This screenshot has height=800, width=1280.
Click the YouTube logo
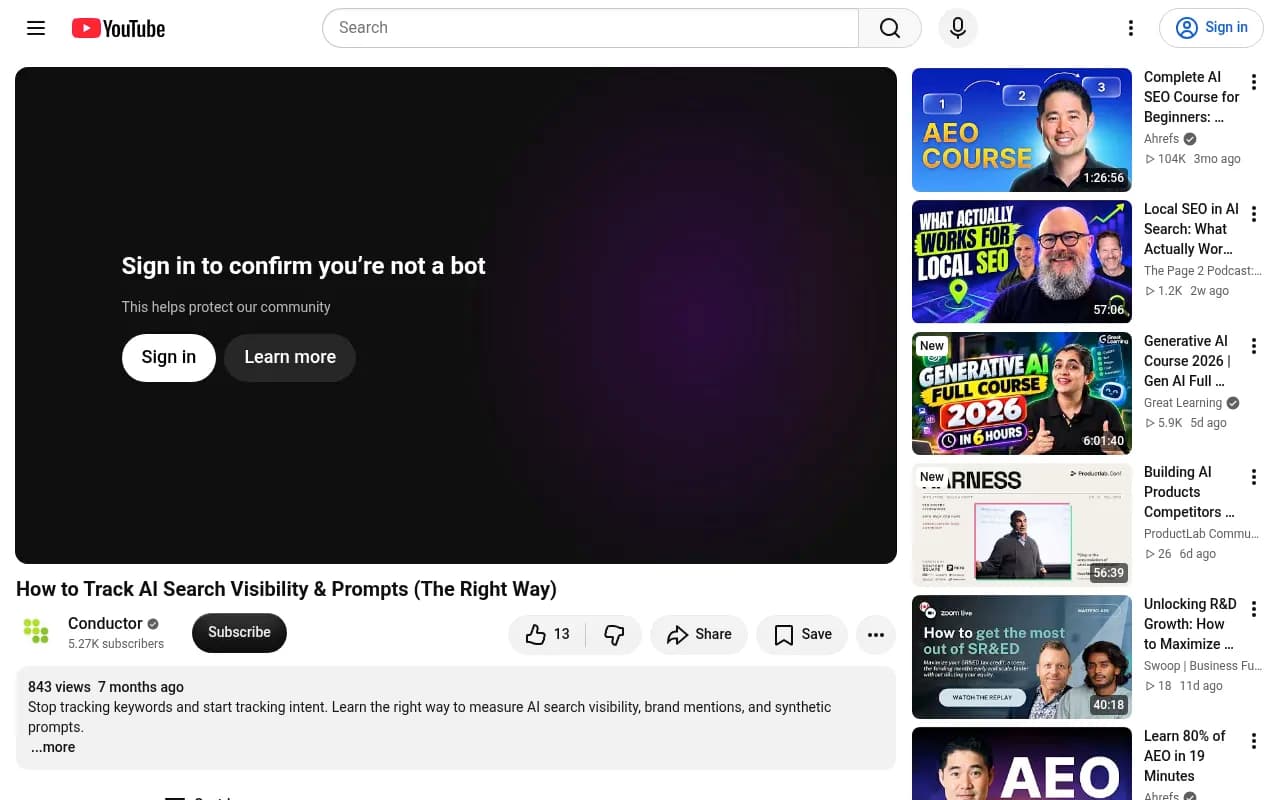tap(118, 28)
